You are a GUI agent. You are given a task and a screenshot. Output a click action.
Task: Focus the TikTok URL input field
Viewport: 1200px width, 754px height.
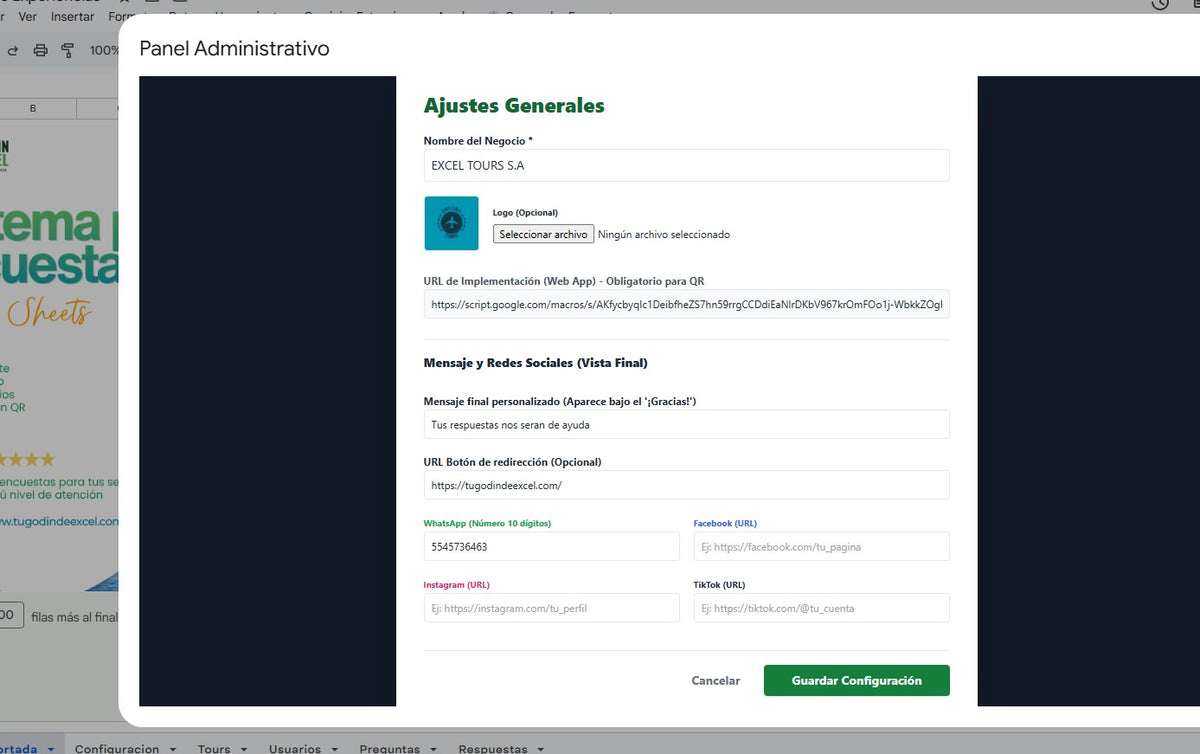coord(822,608)
